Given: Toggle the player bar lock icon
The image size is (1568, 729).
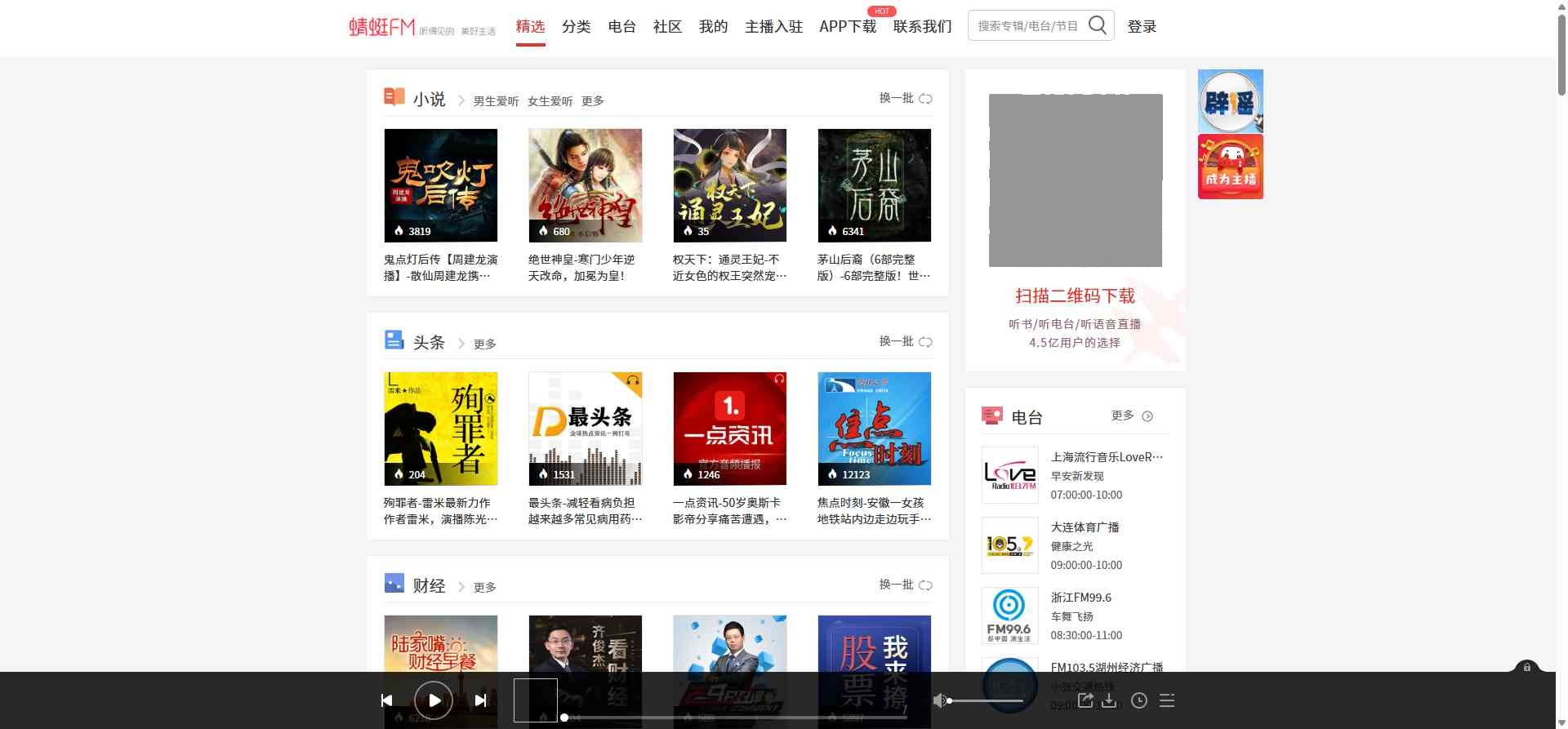Looking at the screenshot, I should pos(1526,667).
